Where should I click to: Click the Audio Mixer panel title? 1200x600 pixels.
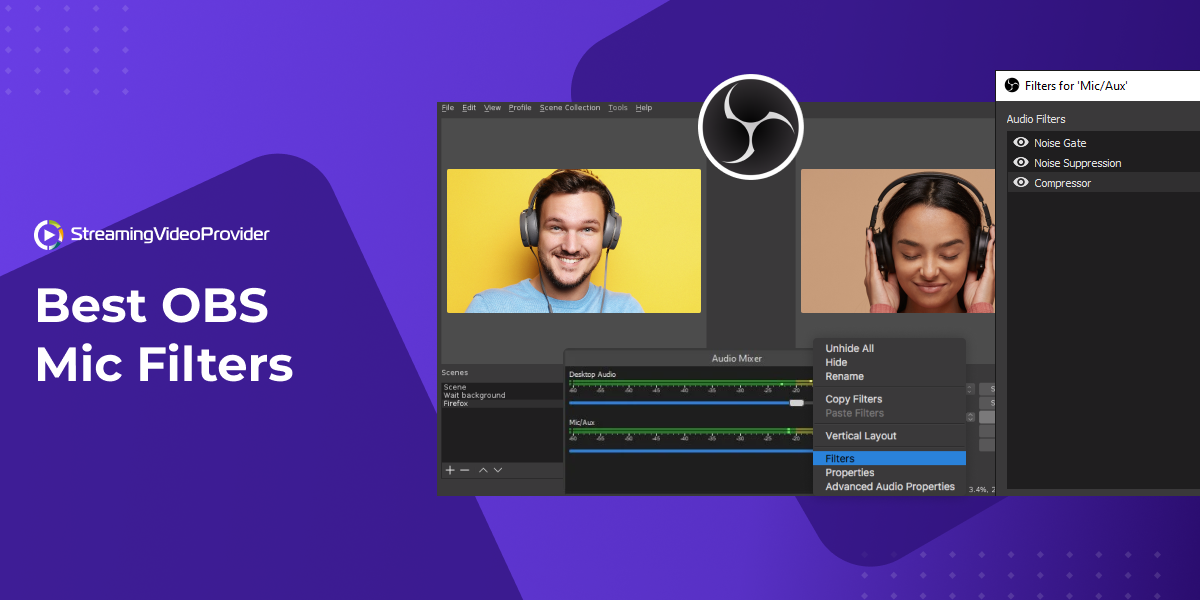coord(737,358)
